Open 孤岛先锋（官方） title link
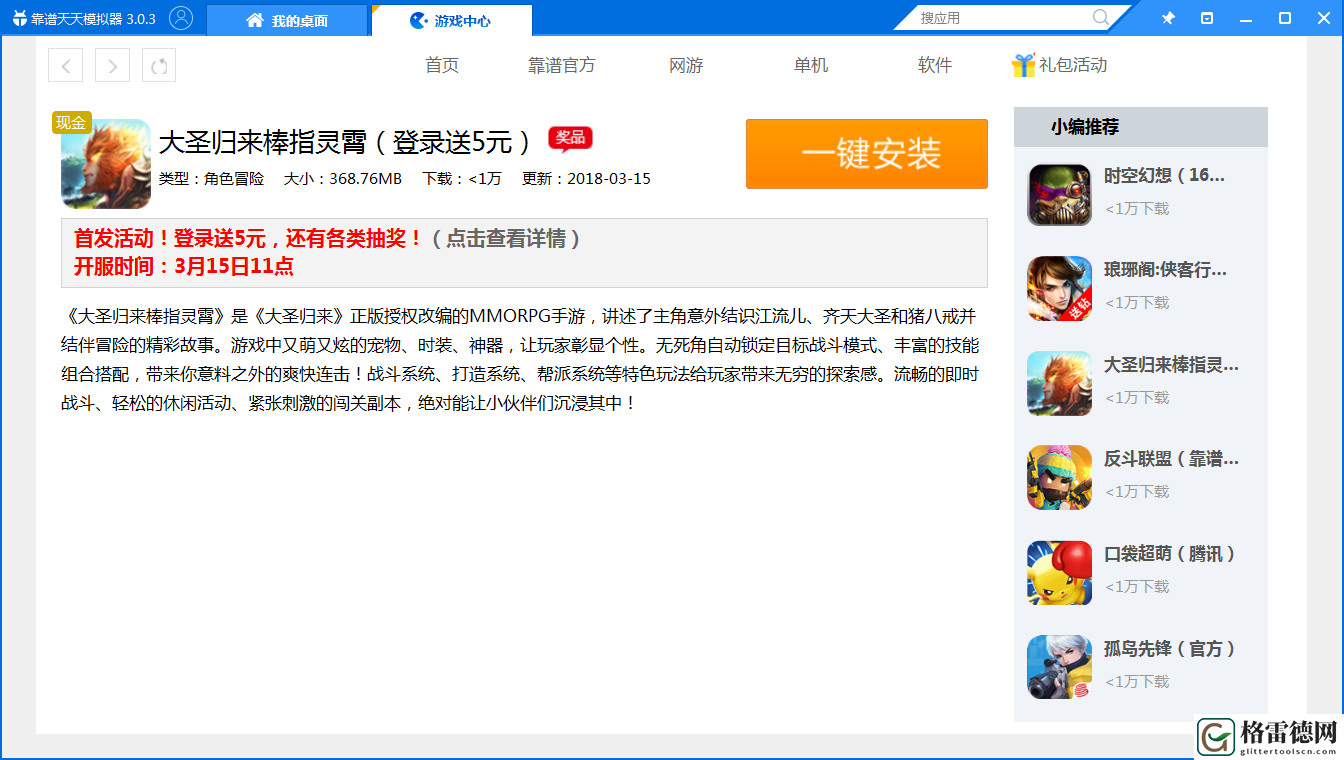The height and width of the screenshot is (760, 1344). click(x=1170, y=648)
